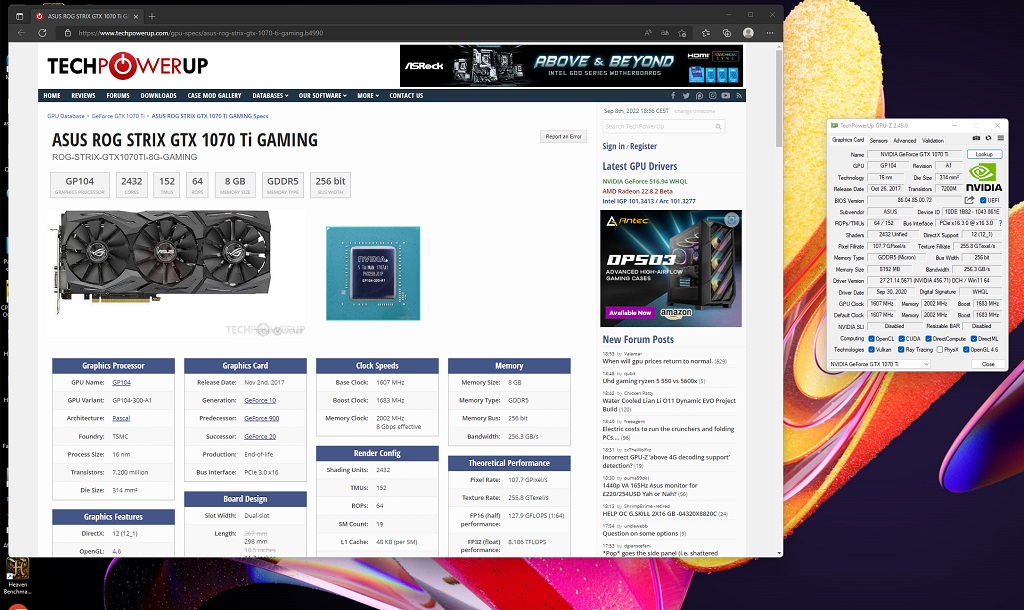
Task: Open DOWNLOADS in site navigation
Action: 159,95
